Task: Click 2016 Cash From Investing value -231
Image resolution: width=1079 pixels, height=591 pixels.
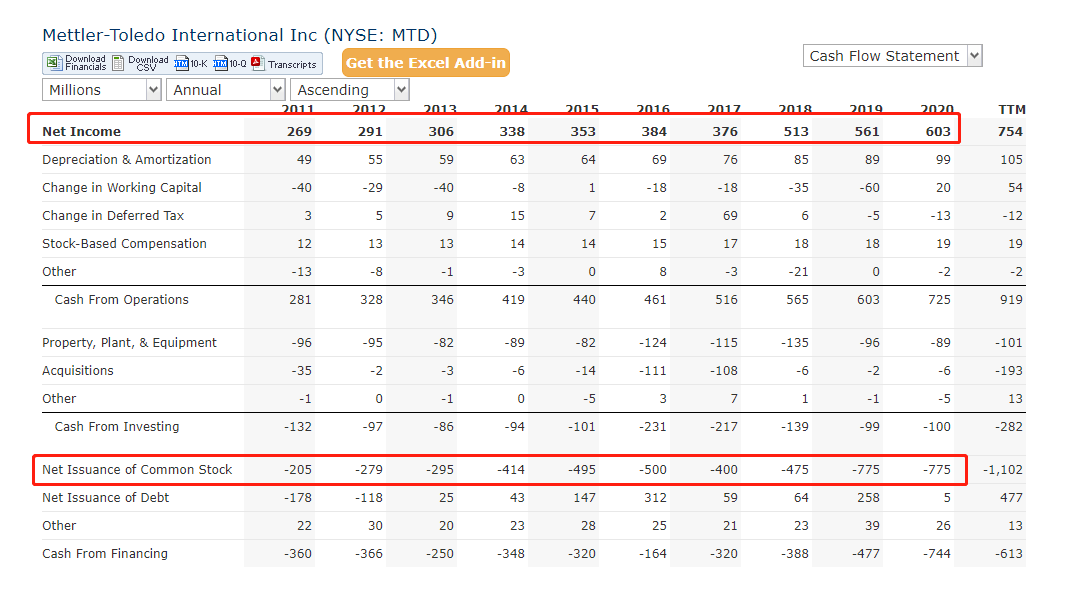Action: click(652, 427)
